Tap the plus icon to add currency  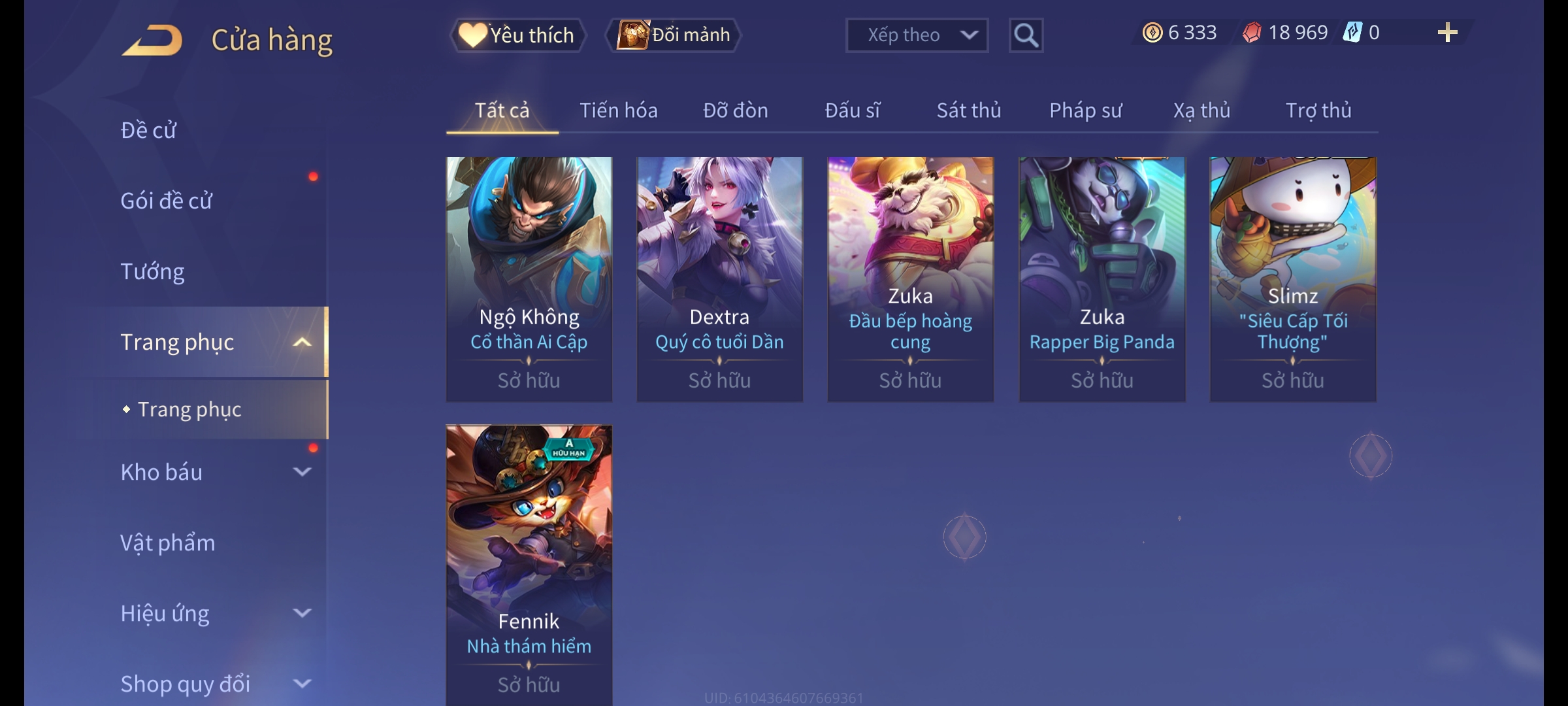(1447, 33)
